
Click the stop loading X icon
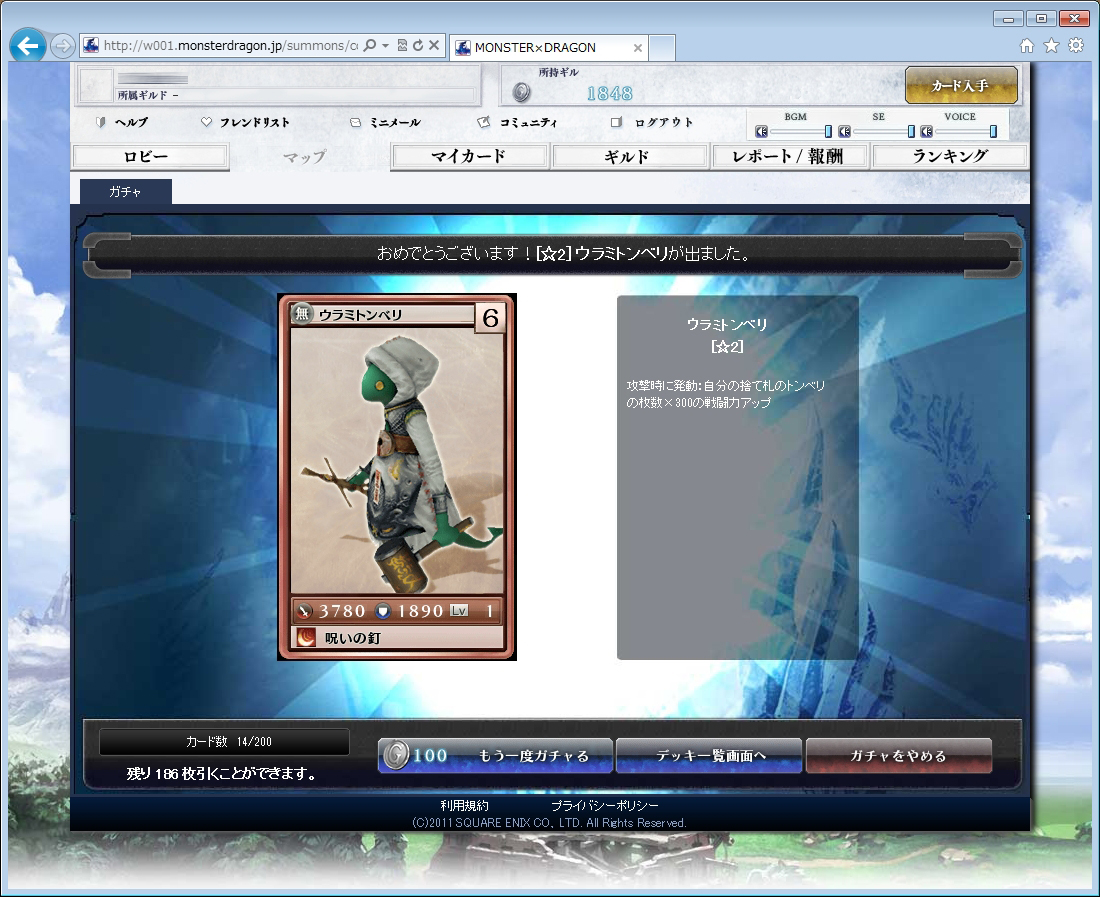click(434, 46)
